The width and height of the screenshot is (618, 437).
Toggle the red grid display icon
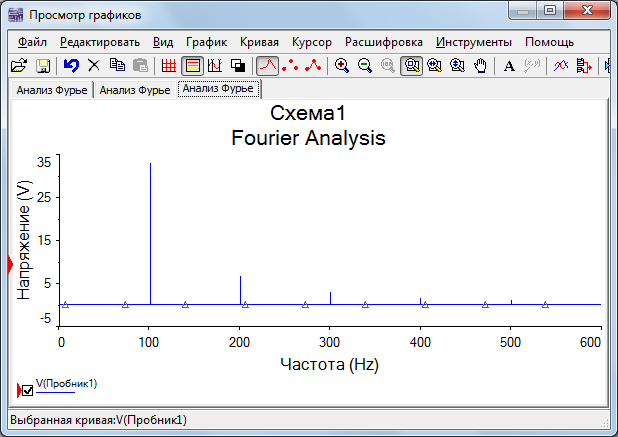pos(169,65)
